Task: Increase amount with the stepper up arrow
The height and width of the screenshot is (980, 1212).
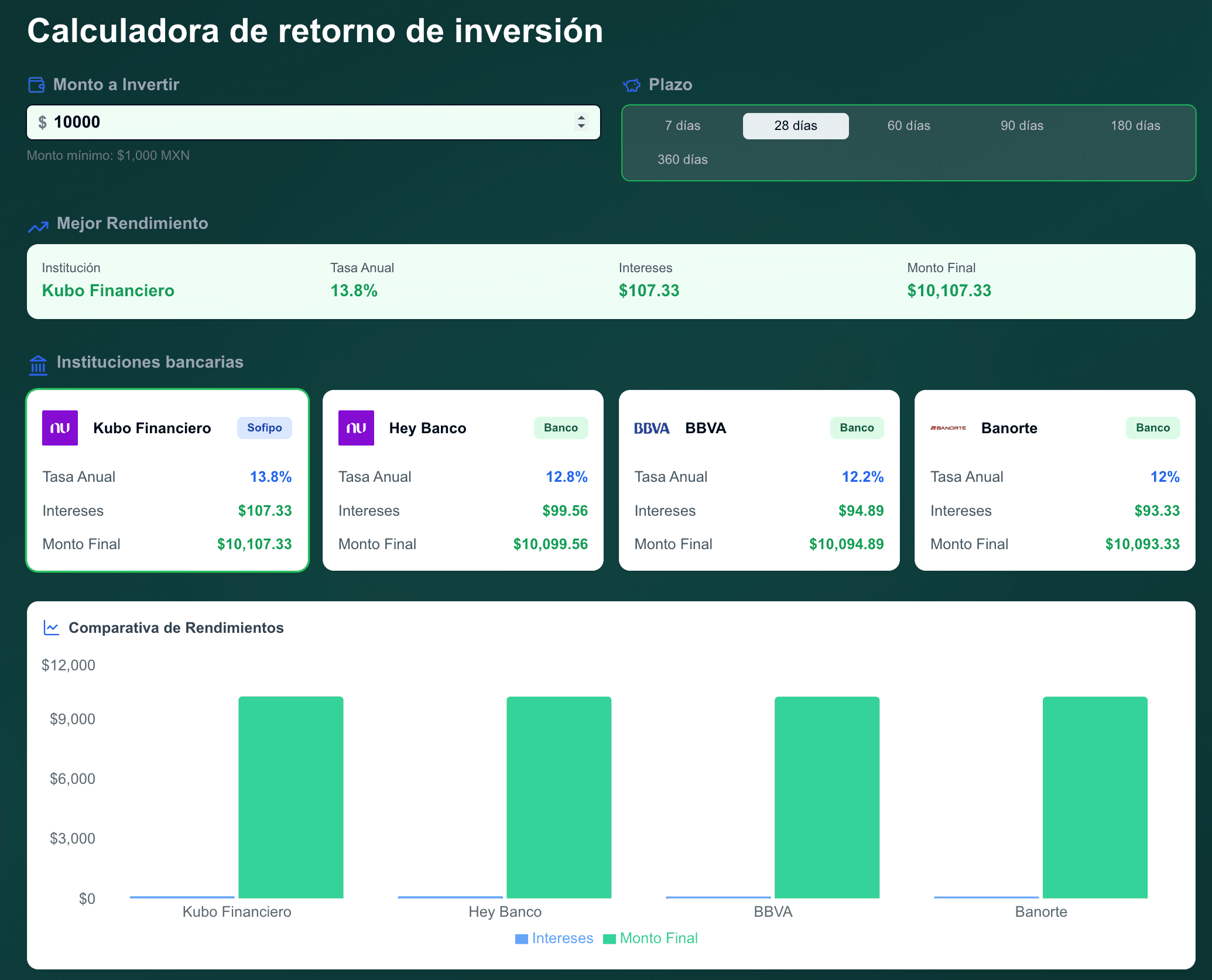Action: tap(581, 117)
